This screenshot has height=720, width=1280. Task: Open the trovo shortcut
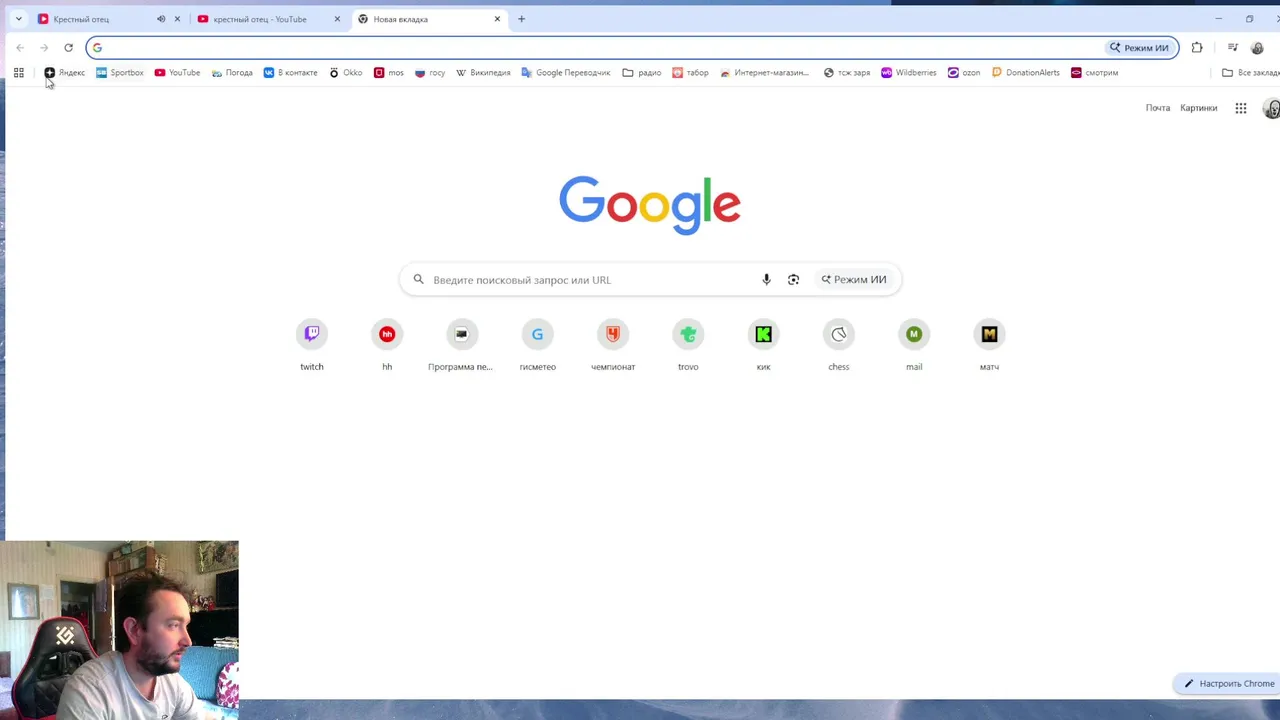688,344
